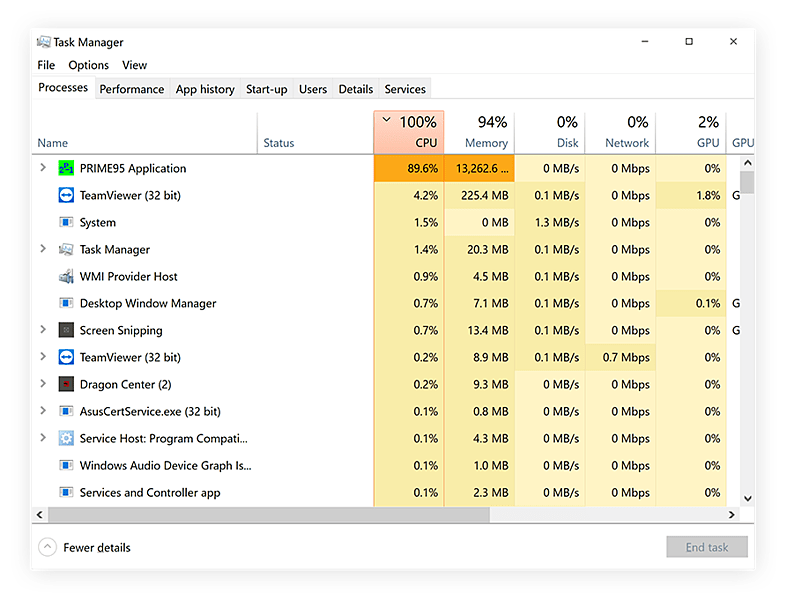Viewport: 787px width, 600px height.
Task: Expand the AsusCertService.exe group
Action: pos(43,411)
